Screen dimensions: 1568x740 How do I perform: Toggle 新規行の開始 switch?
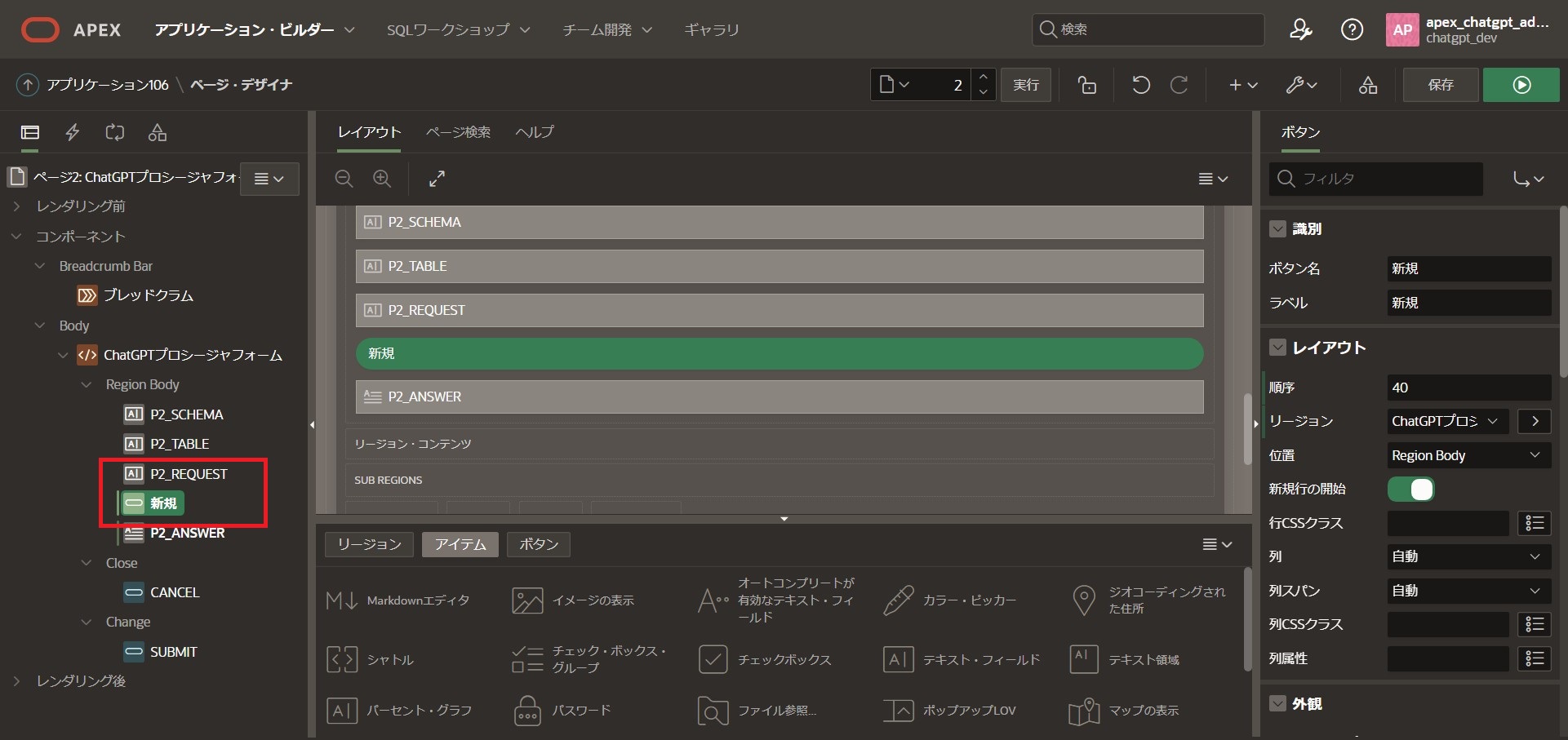click(1410, 489)
